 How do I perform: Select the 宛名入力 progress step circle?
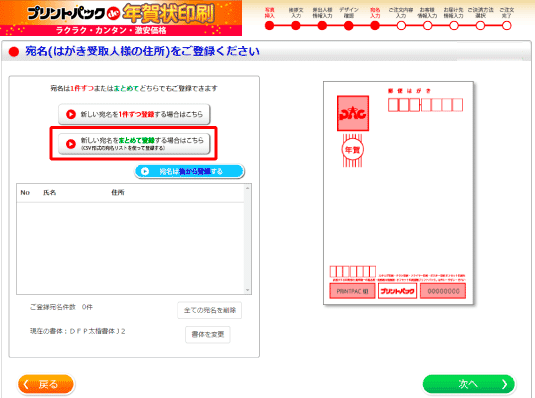375,26
